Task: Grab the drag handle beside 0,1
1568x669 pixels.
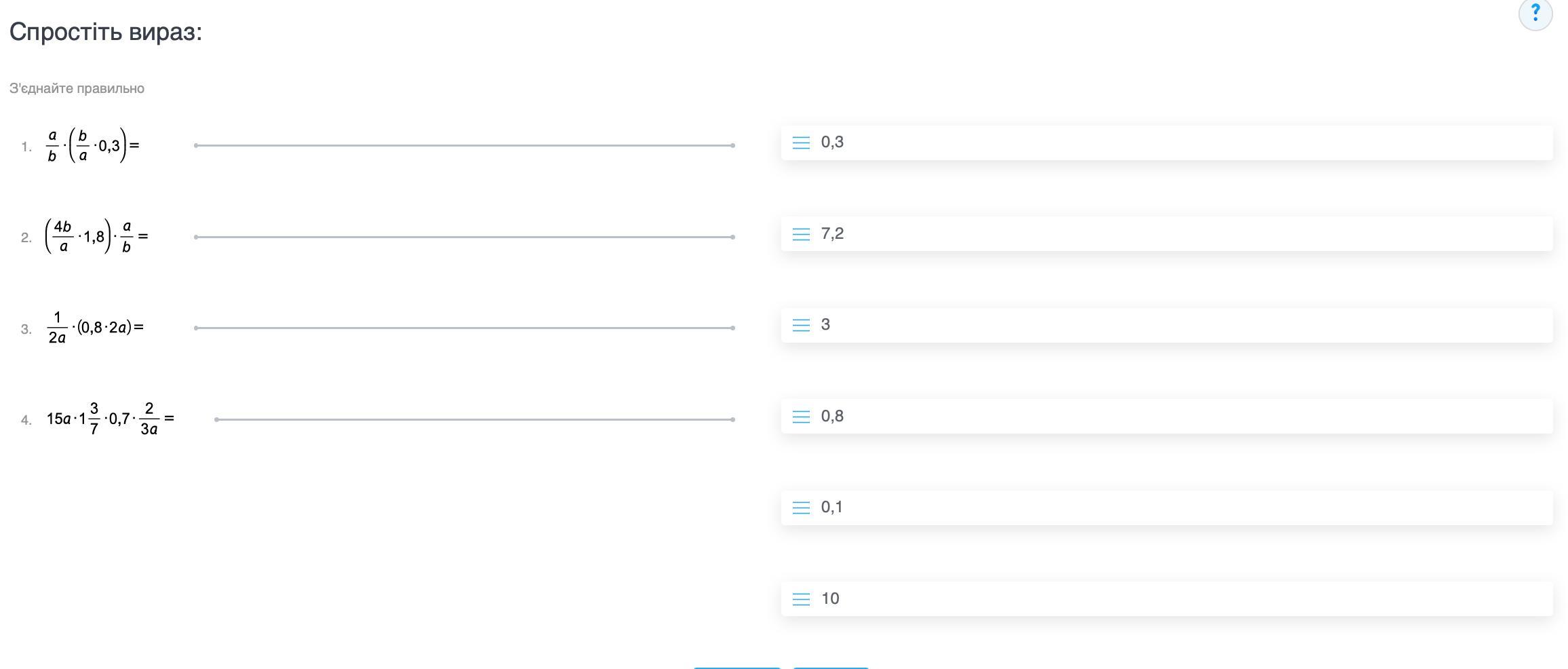Action: click(x=801, y=508)
